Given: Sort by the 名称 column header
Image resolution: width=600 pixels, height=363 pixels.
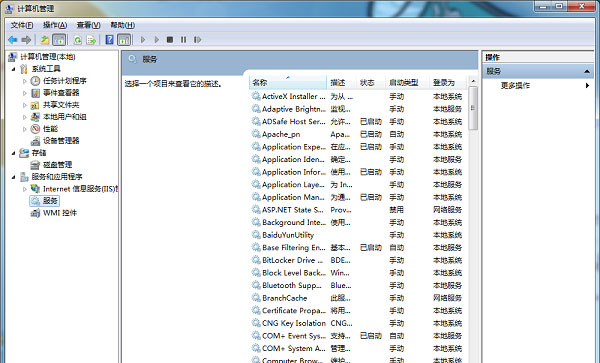Looking at the screenshot, I should (x=288, y=83).
